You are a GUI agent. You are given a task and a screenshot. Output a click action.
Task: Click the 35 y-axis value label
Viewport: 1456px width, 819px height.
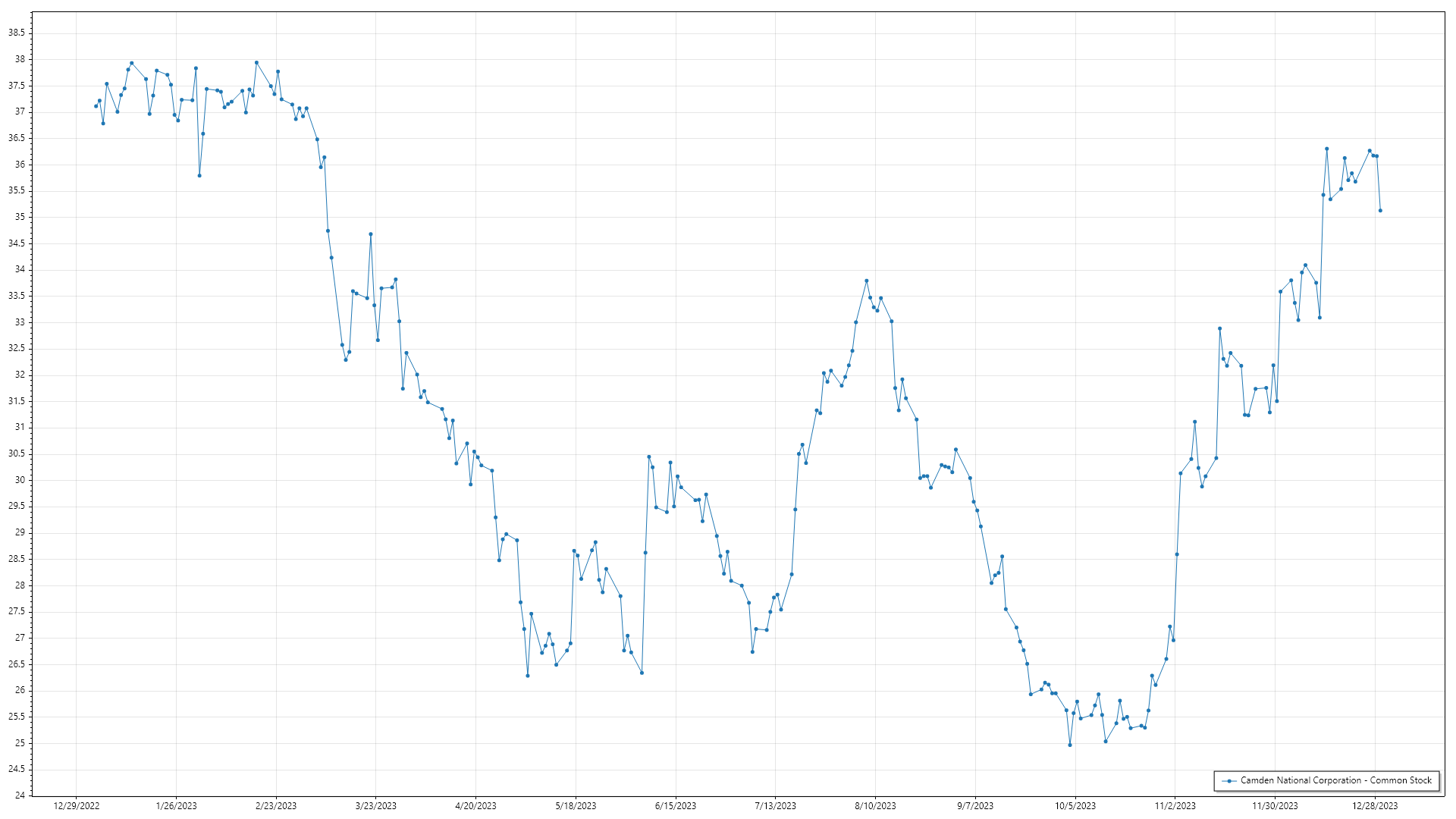point(20,217)
